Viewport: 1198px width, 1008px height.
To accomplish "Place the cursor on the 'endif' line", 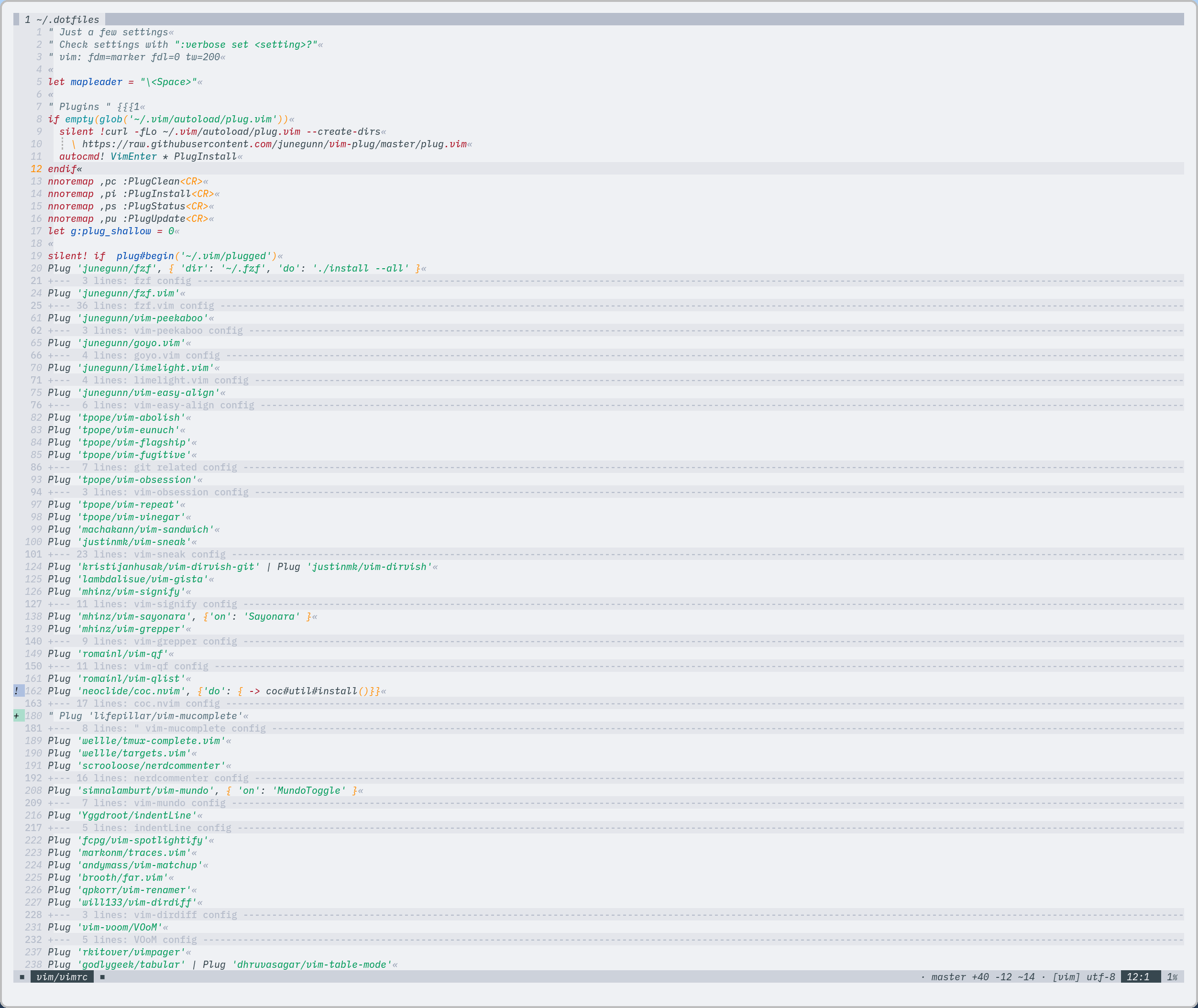I will coord(62,169).
